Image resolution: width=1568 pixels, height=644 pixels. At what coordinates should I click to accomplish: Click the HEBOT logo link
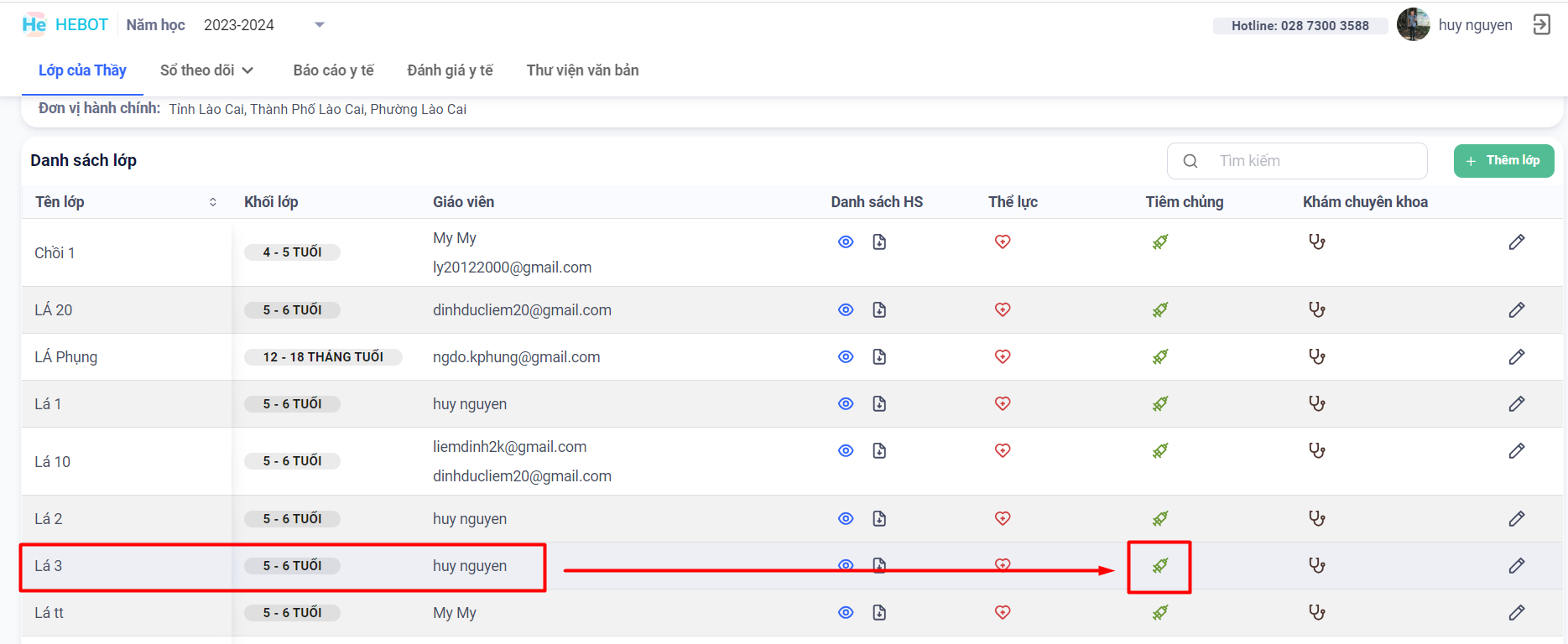65,25
